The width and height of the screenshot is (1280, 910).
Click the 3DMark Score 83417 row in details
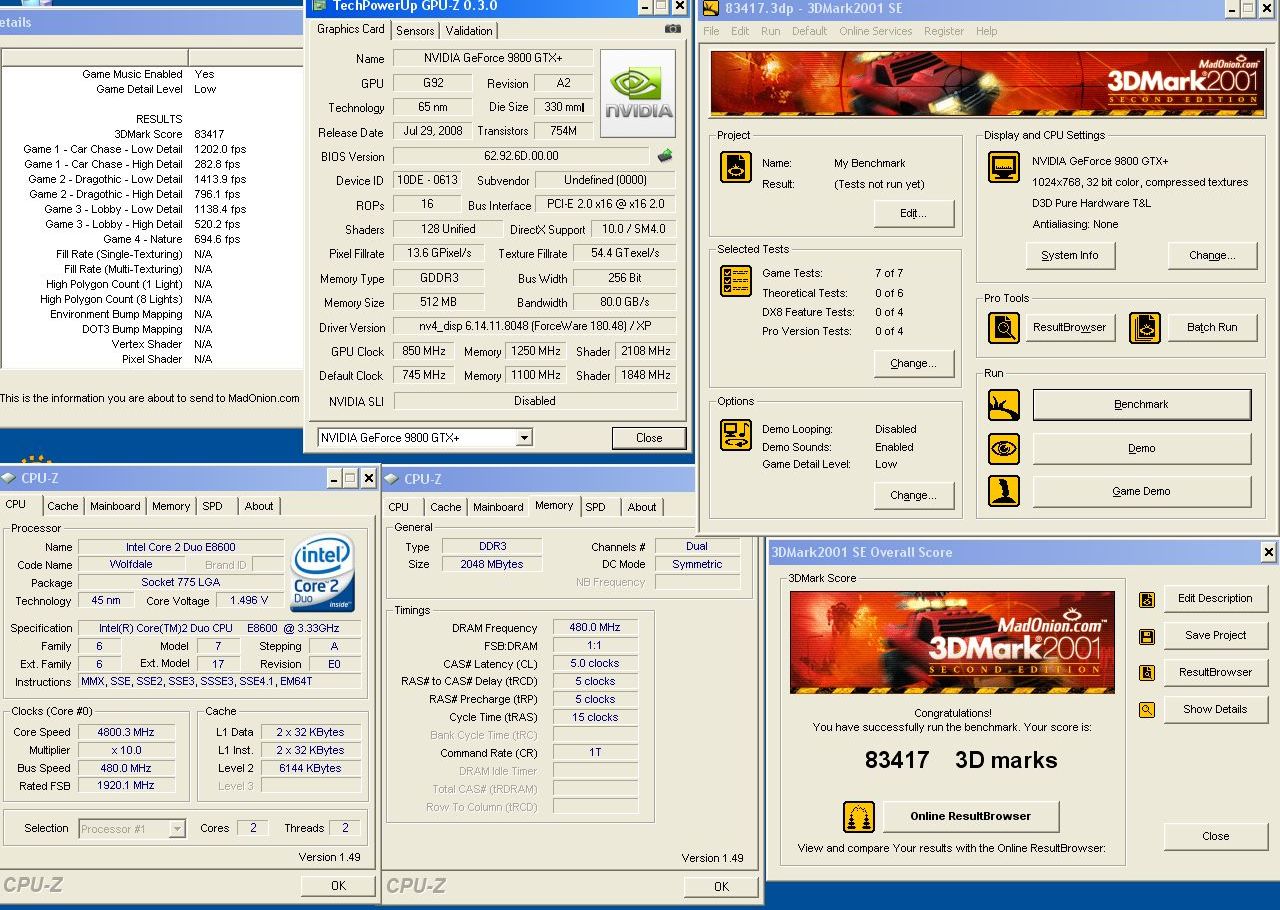pyautogui.click(x=151, y=134)
